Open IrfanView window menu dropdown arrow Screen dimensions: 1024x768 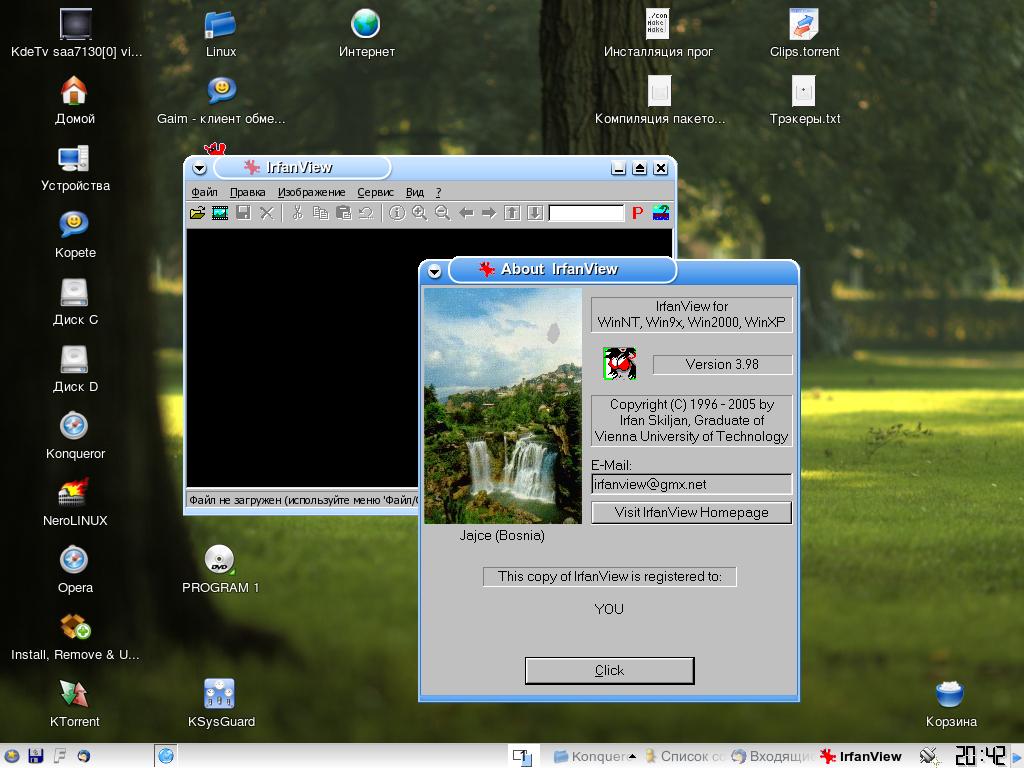[x=200, y=168]
